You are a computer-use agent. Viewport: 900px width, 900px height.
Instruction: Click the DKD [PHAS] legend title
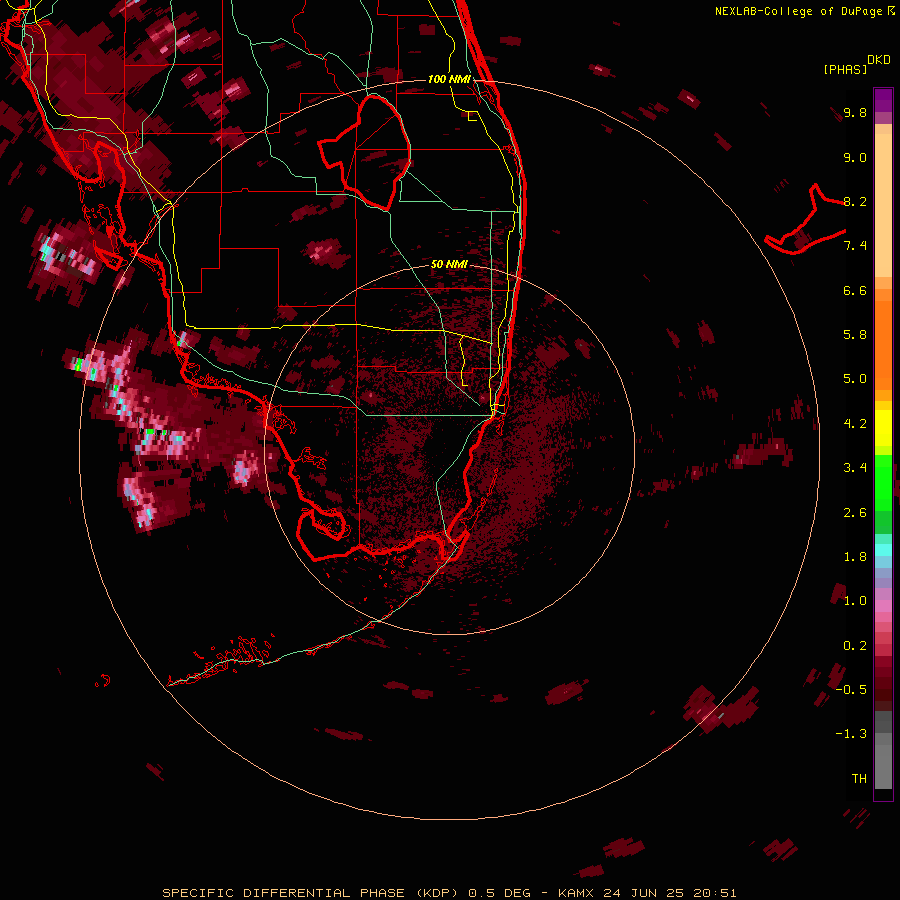(x=856, y=64)
